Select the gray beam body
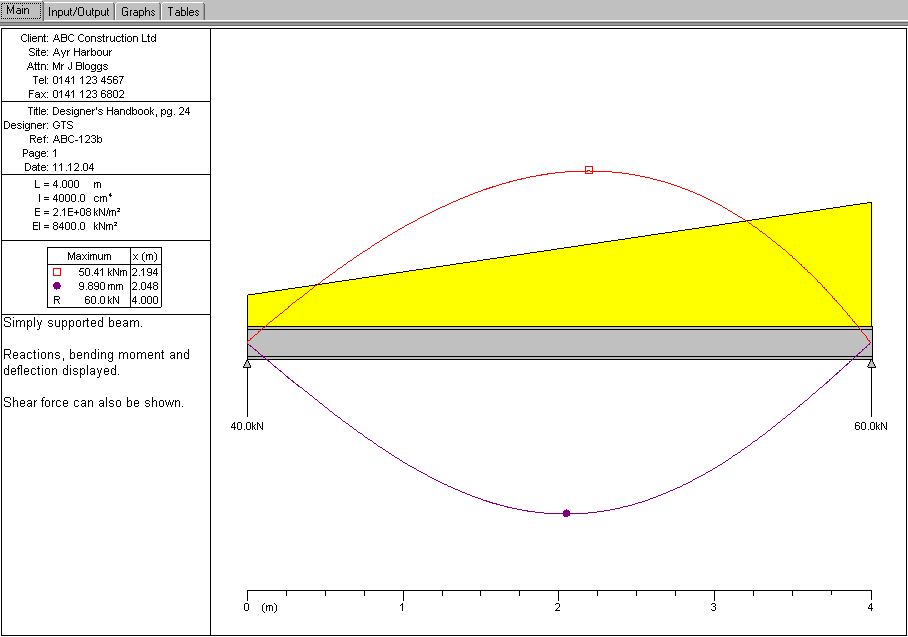 coord(560,342)
